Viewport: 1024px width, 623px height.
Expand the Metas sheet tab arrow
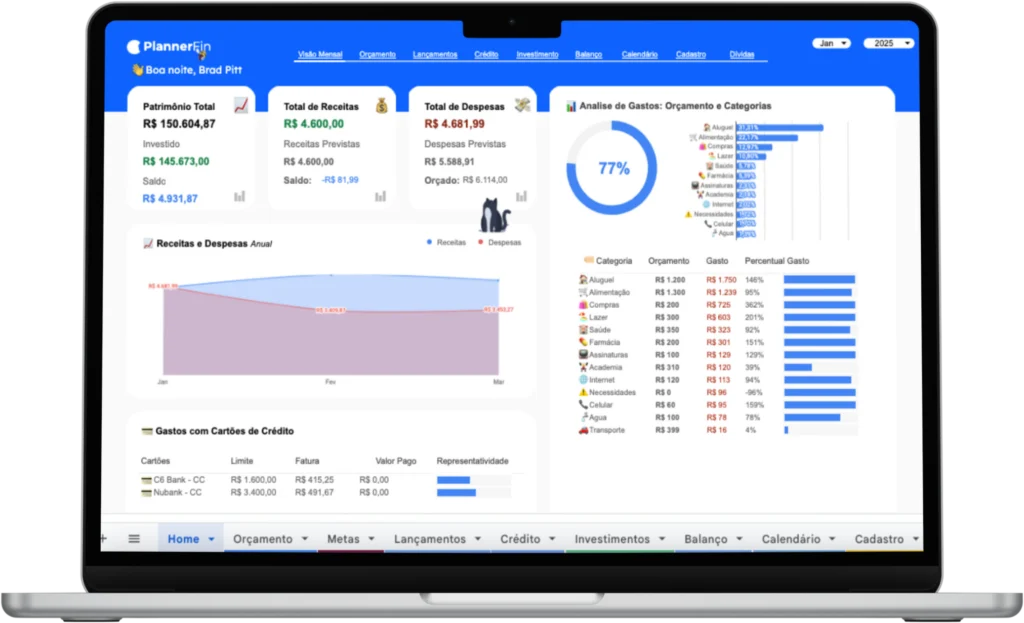371,539
